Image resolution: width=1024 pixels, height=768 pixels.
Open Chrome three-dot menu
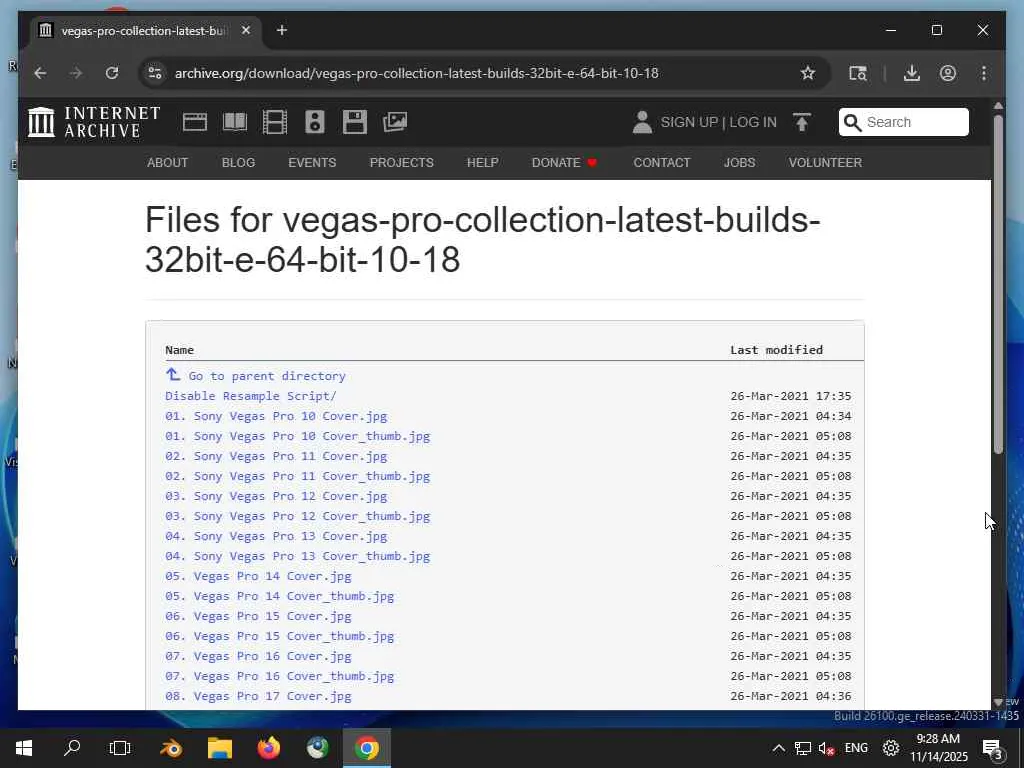(984, 73)
